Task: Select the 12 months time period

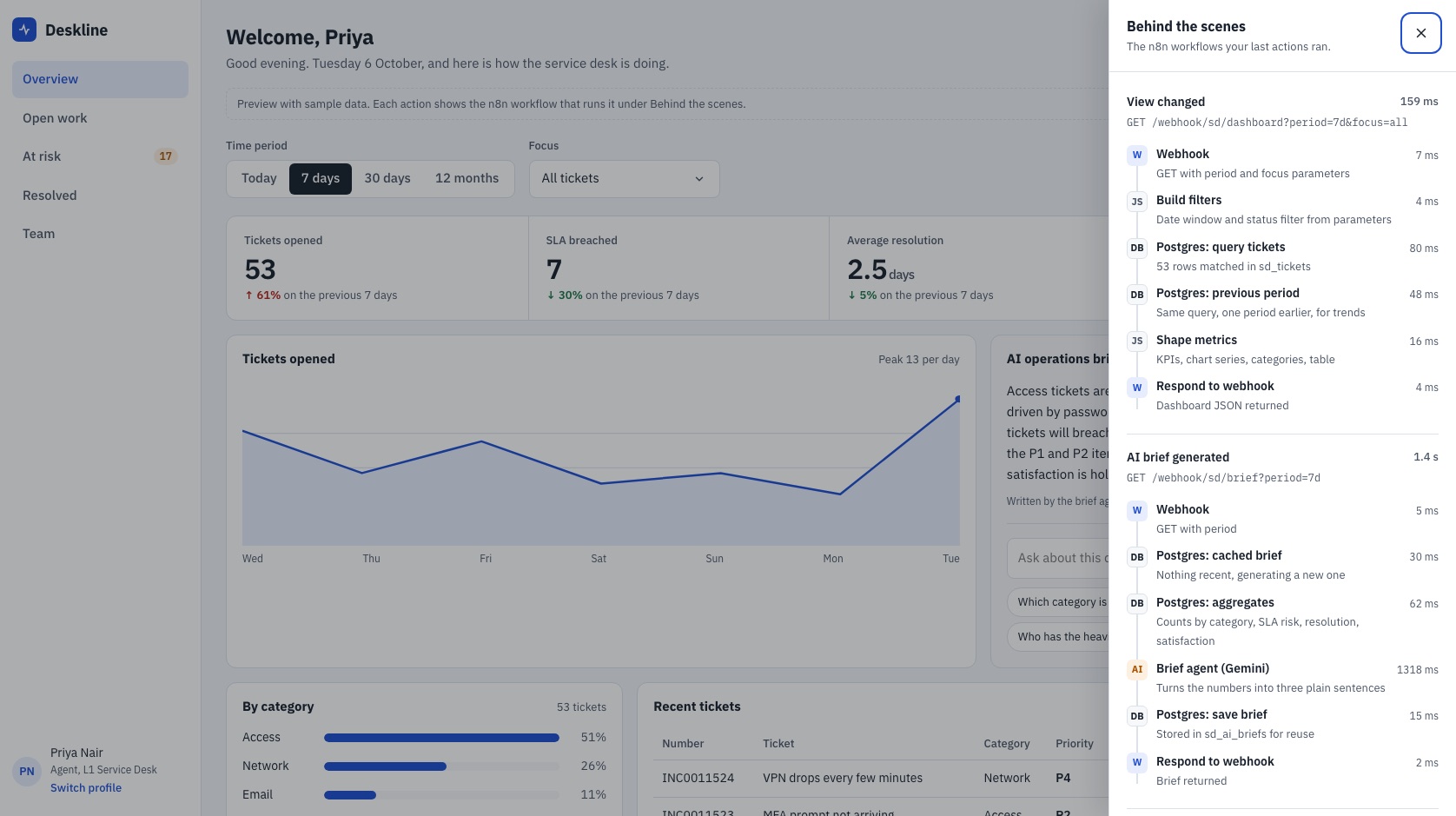Action: point(467,178)
